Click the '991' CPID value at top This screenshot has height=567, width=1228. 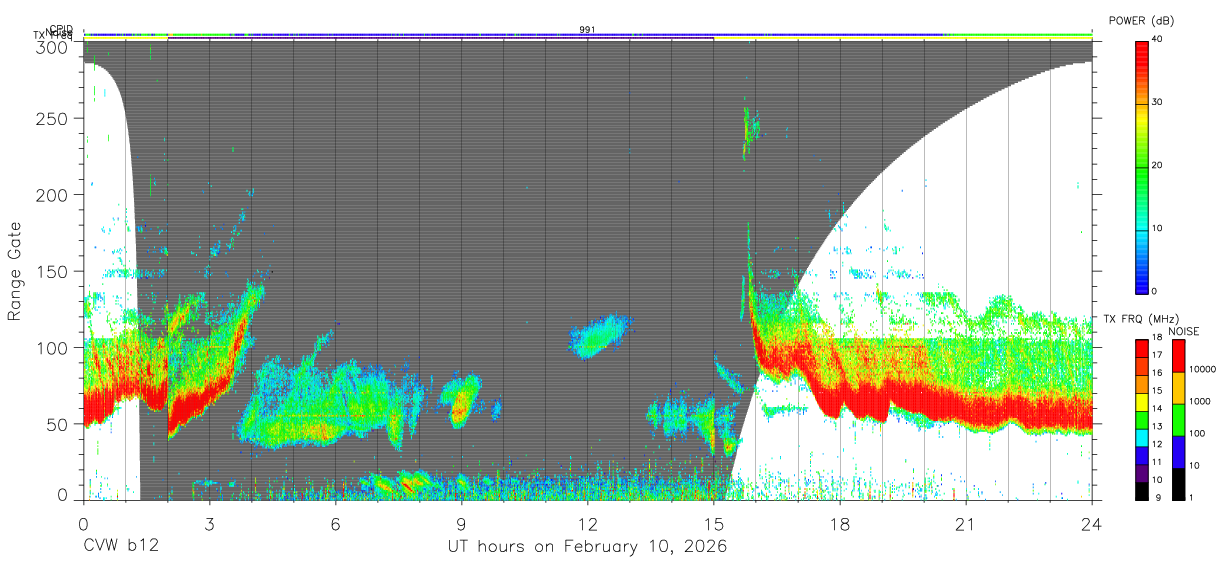click(587, 30)
